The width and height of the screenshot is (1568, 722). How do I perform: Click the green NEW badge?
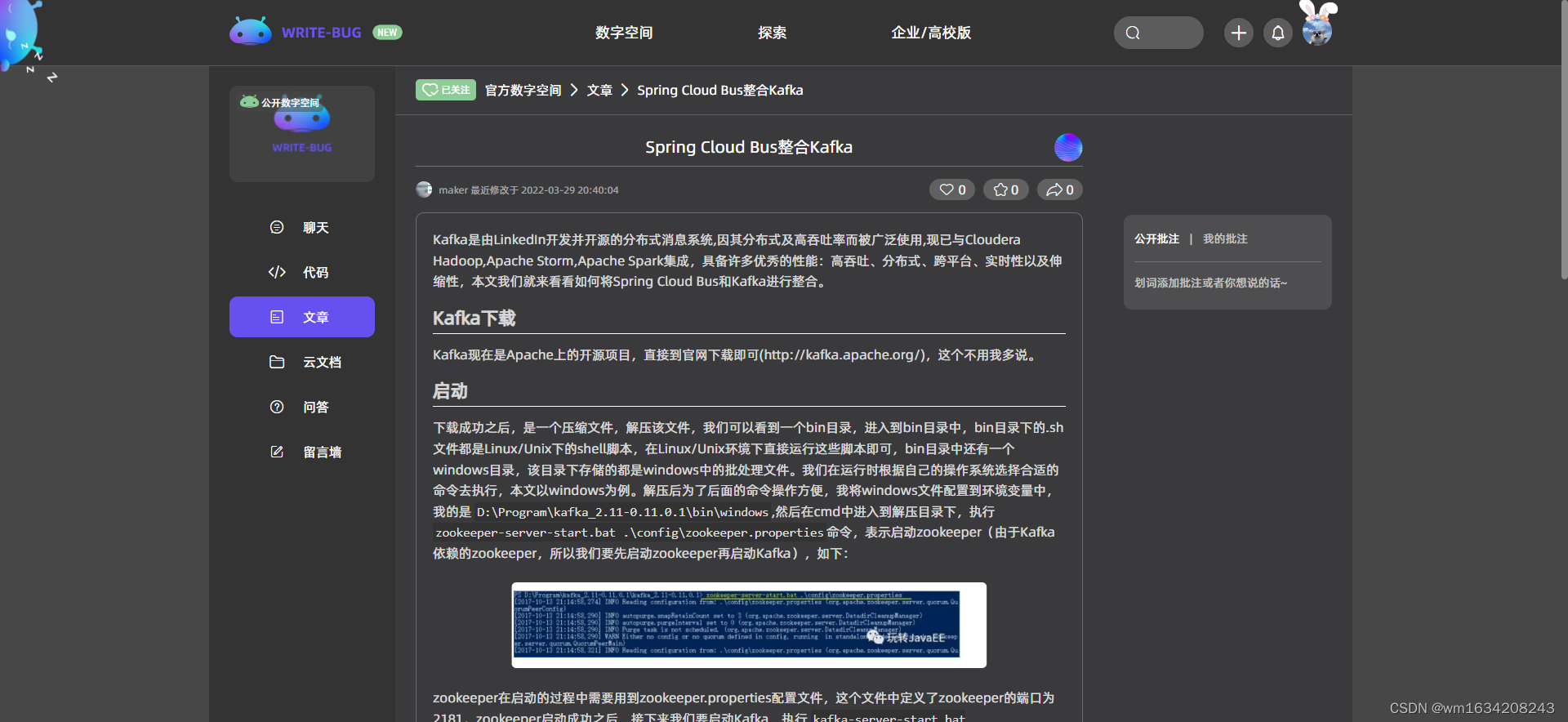(387, 33)
